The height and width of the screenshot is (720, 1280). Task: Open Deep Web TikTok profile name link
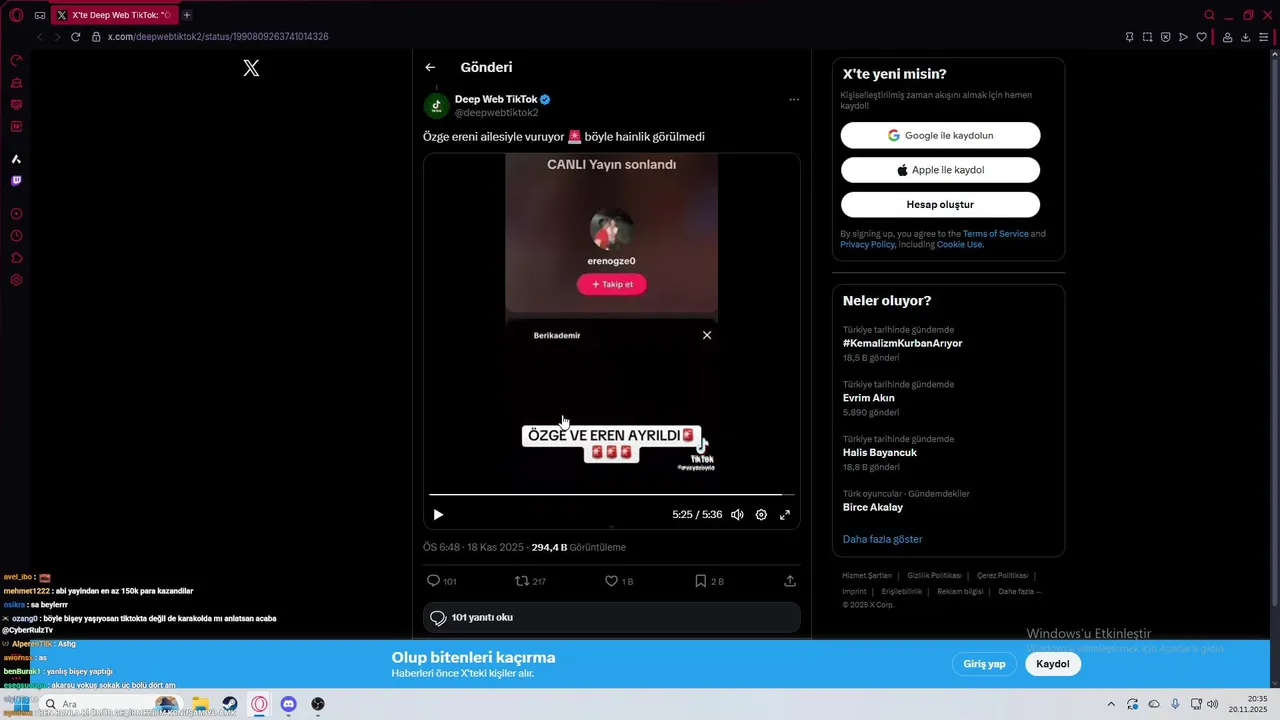(496, 99)
